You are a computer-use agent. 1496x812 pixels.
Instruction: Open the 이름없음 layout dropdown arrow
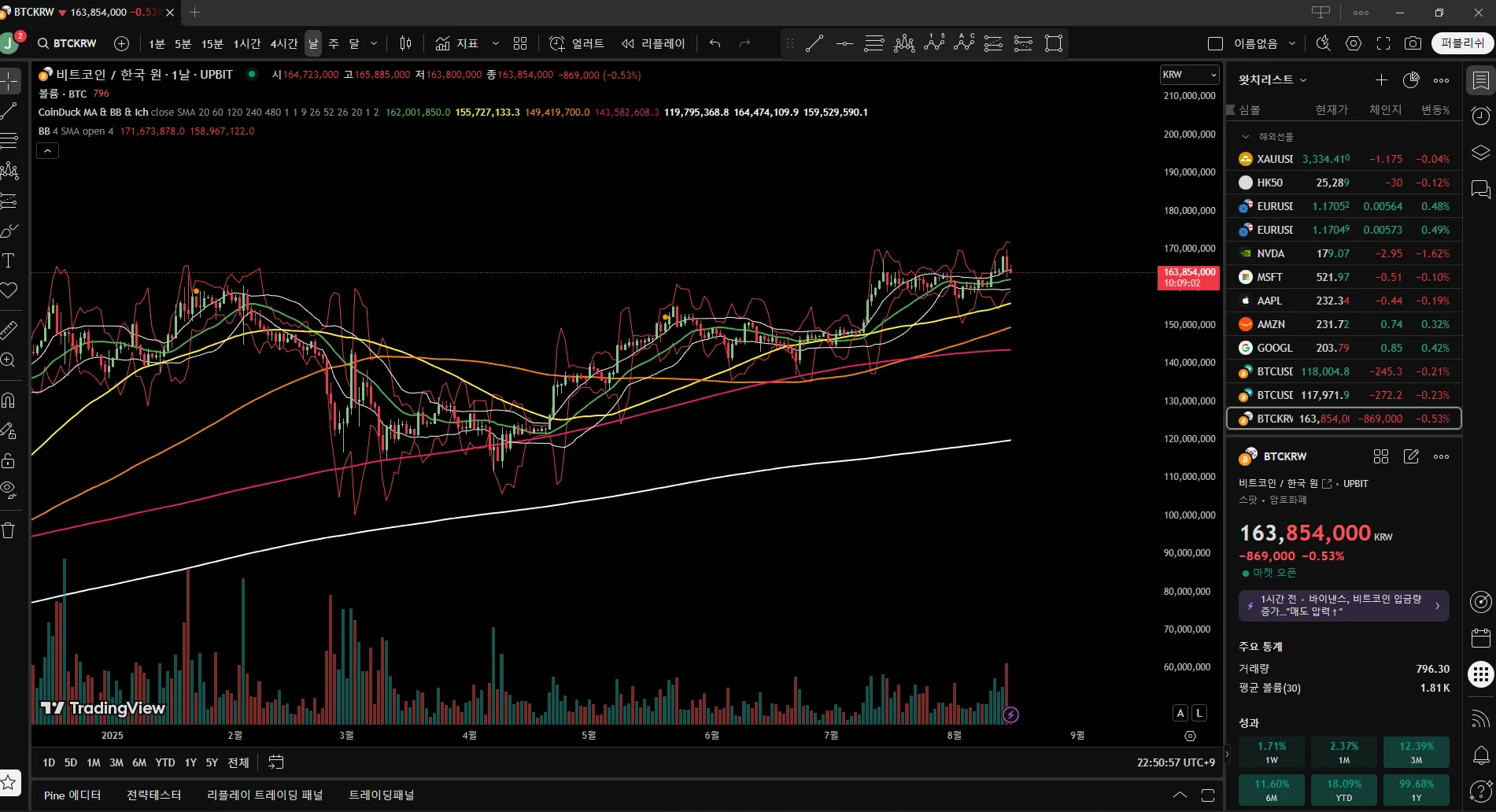[1292, 43]
